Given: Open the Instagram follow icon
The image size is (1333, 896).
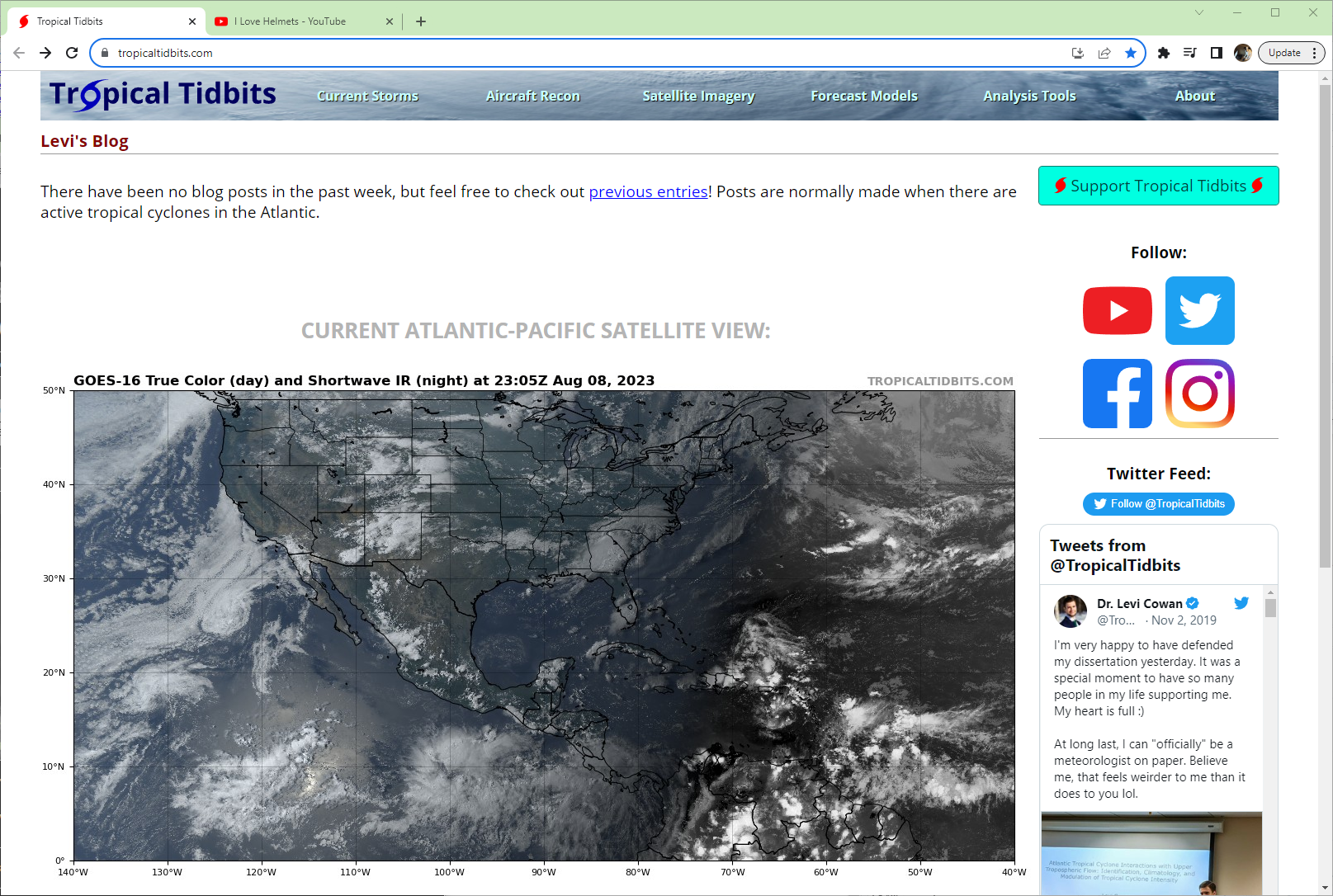Looking at the screenshot, I should [x=1199, y=394].
